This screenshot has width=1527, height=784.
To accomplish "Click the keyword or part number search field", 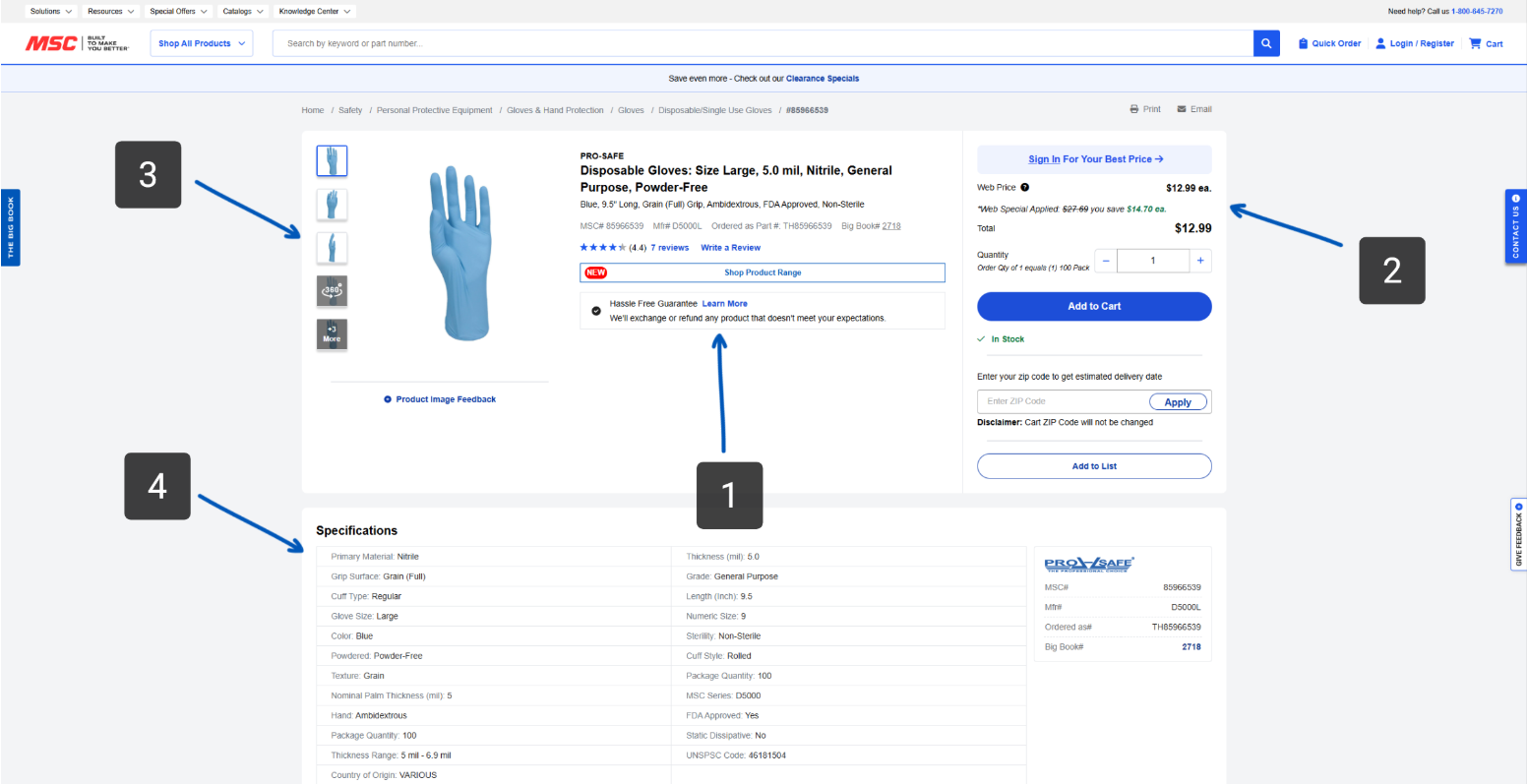I will point(763,43).
